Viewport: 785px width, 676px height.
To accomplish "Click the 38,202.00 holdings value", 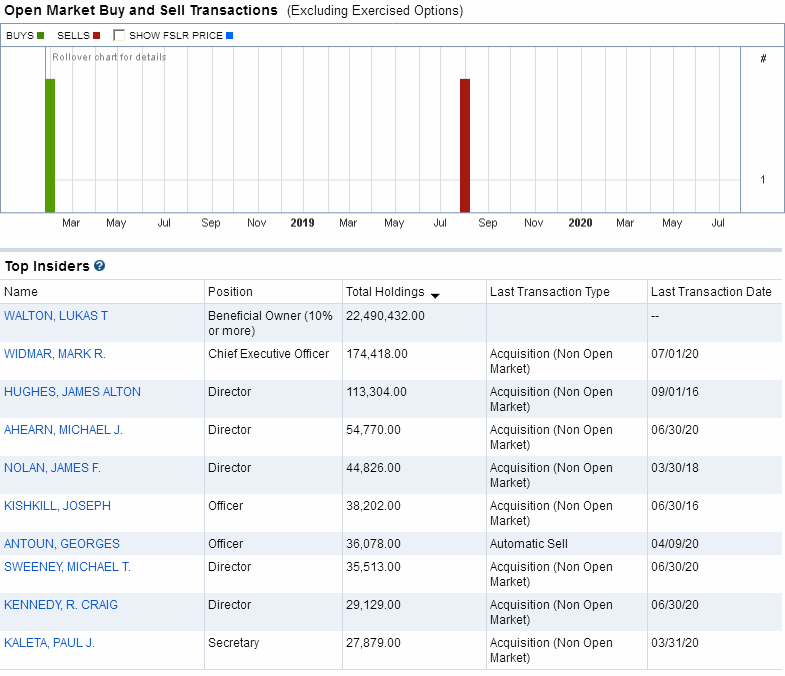I will tap(373, 506).
